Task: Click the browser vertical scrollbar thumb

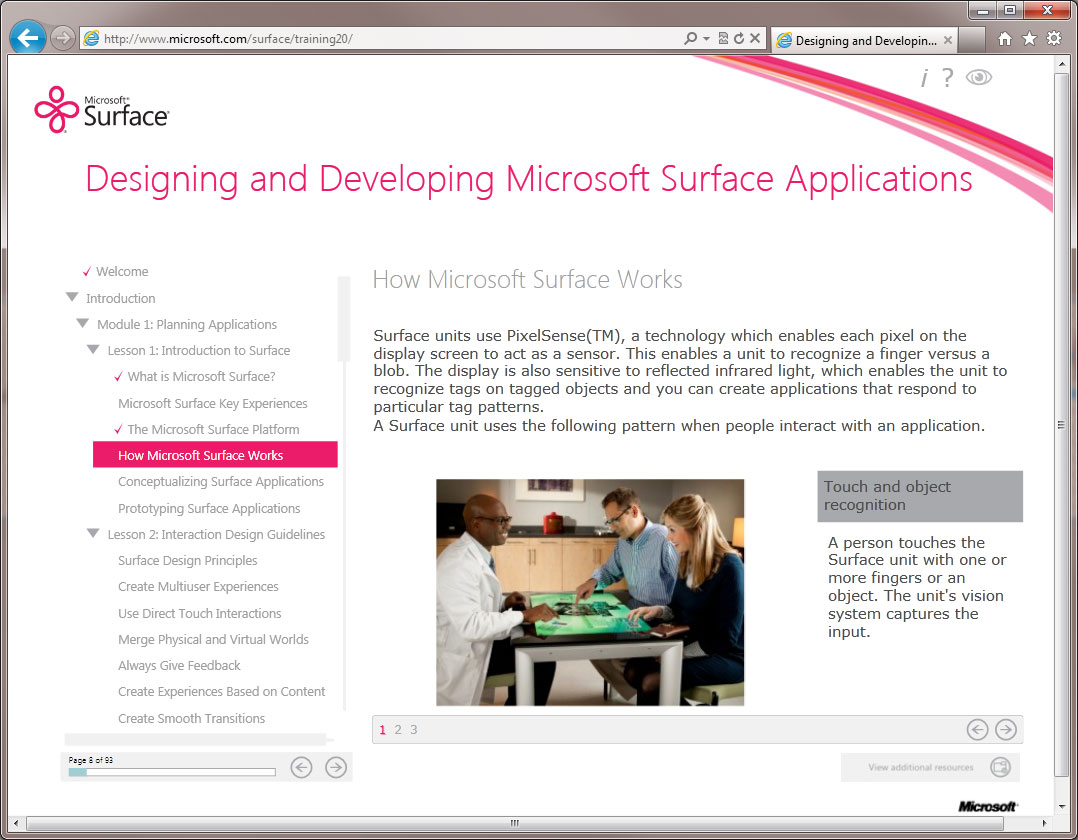Action: click(x=1062, y=425)
